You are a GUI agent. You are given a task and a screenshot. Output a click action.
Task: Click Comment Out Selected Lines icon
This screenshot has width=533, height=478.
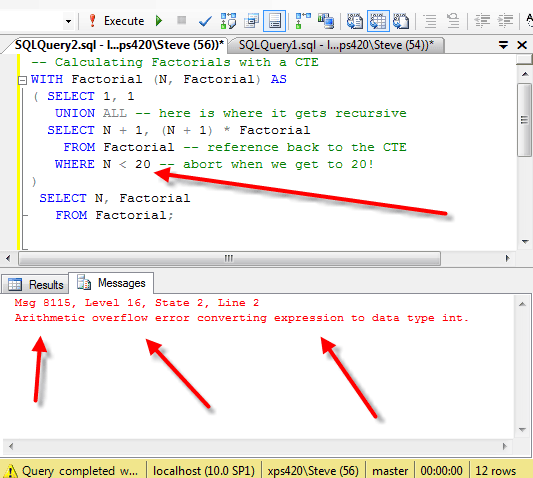tap(430, 21)
